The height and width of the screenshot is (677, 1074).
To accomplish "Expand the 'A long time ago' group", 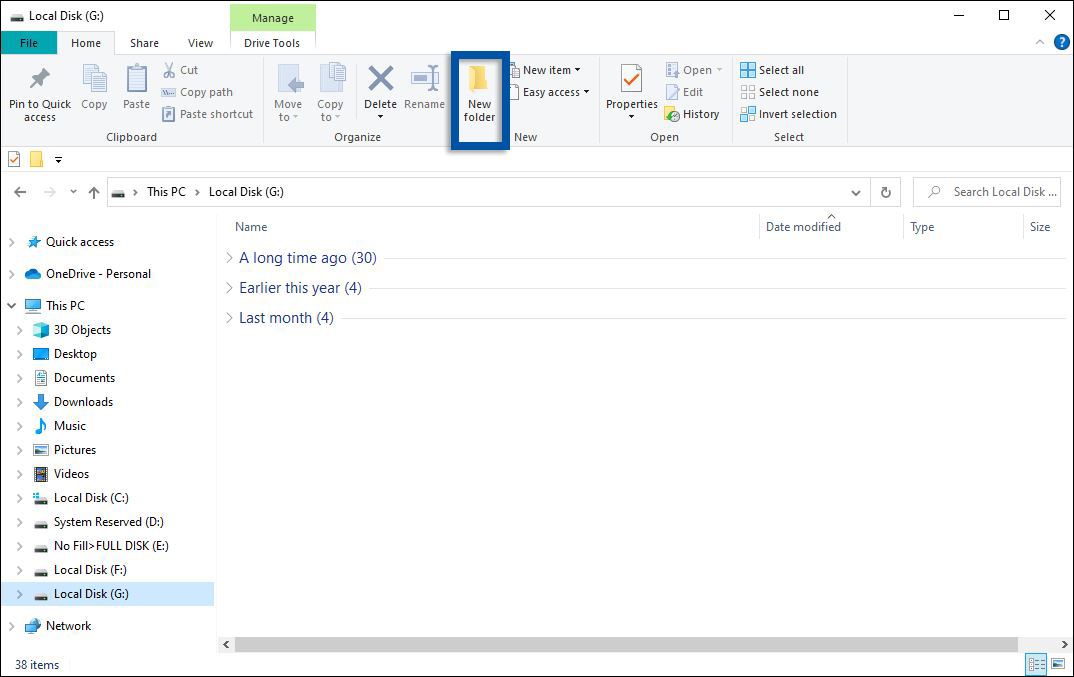I will coord(230,258).
